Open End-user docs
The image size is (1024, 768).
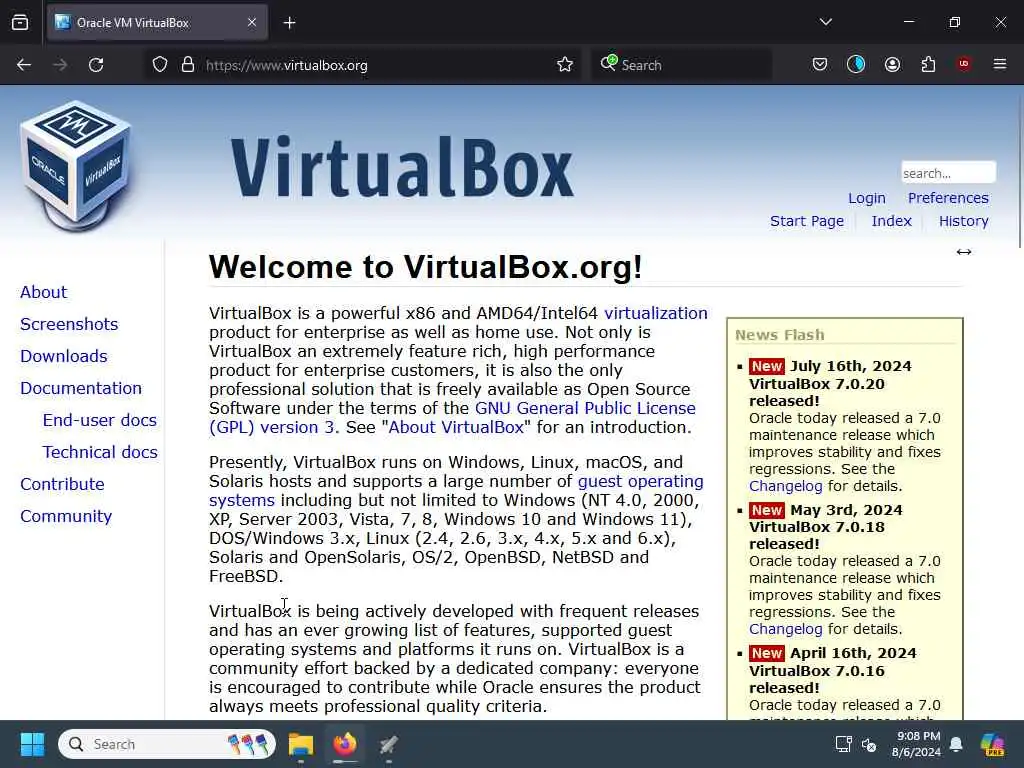tap(99, 420)
